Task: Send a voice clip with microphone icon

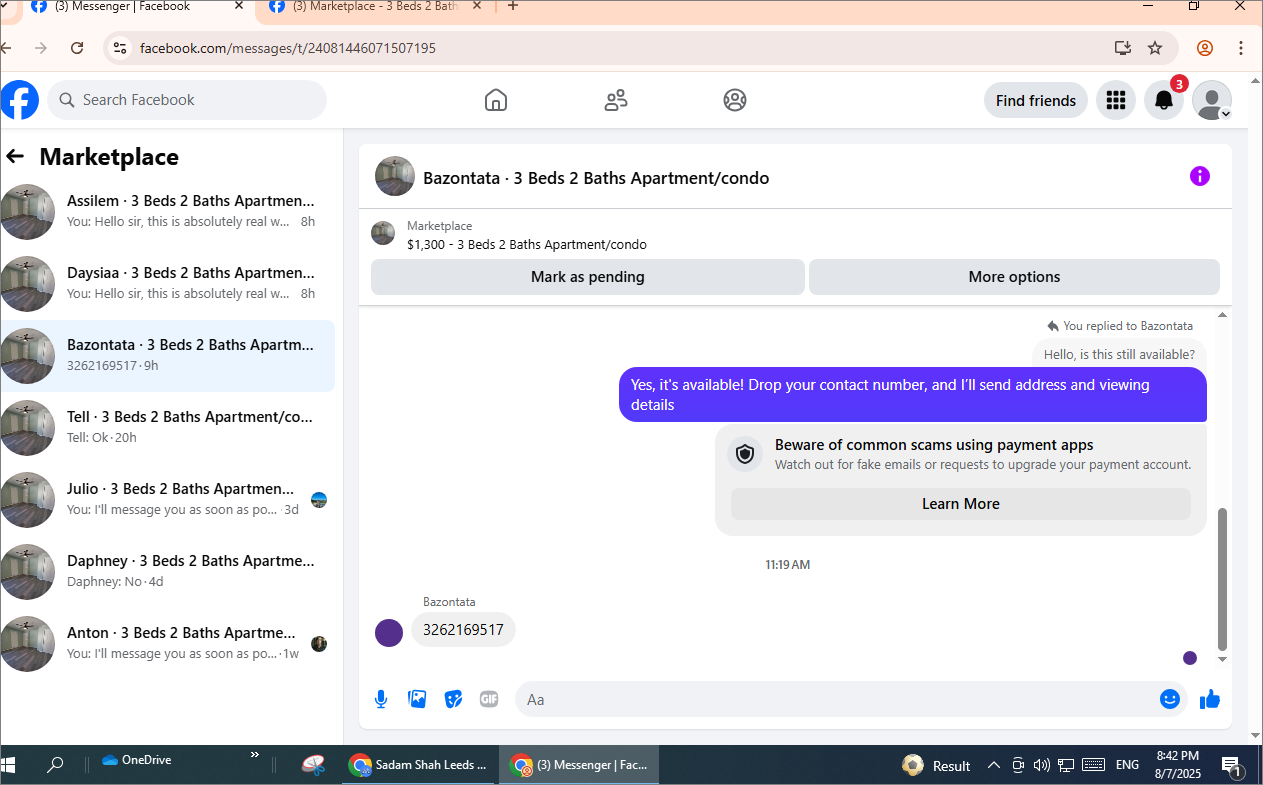Action: pos(381,699)
